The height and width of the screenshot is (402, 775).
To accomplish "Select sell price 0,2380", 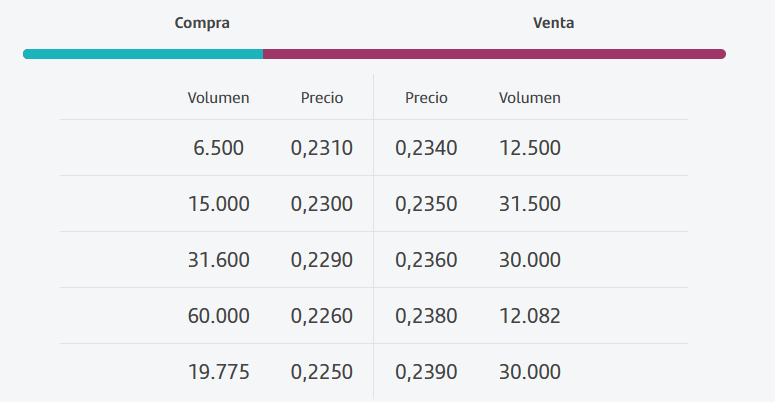I will (x=426, y=316).
